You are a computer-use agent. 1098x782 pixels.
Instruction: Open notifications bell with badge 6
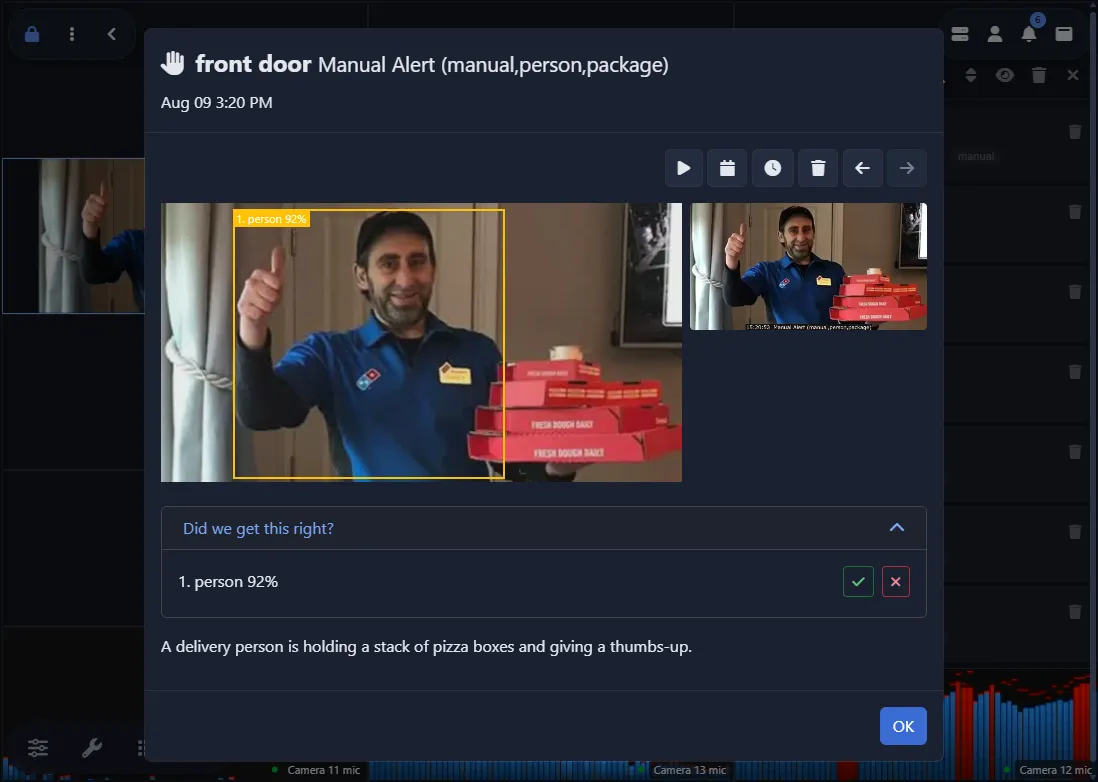1029,34
